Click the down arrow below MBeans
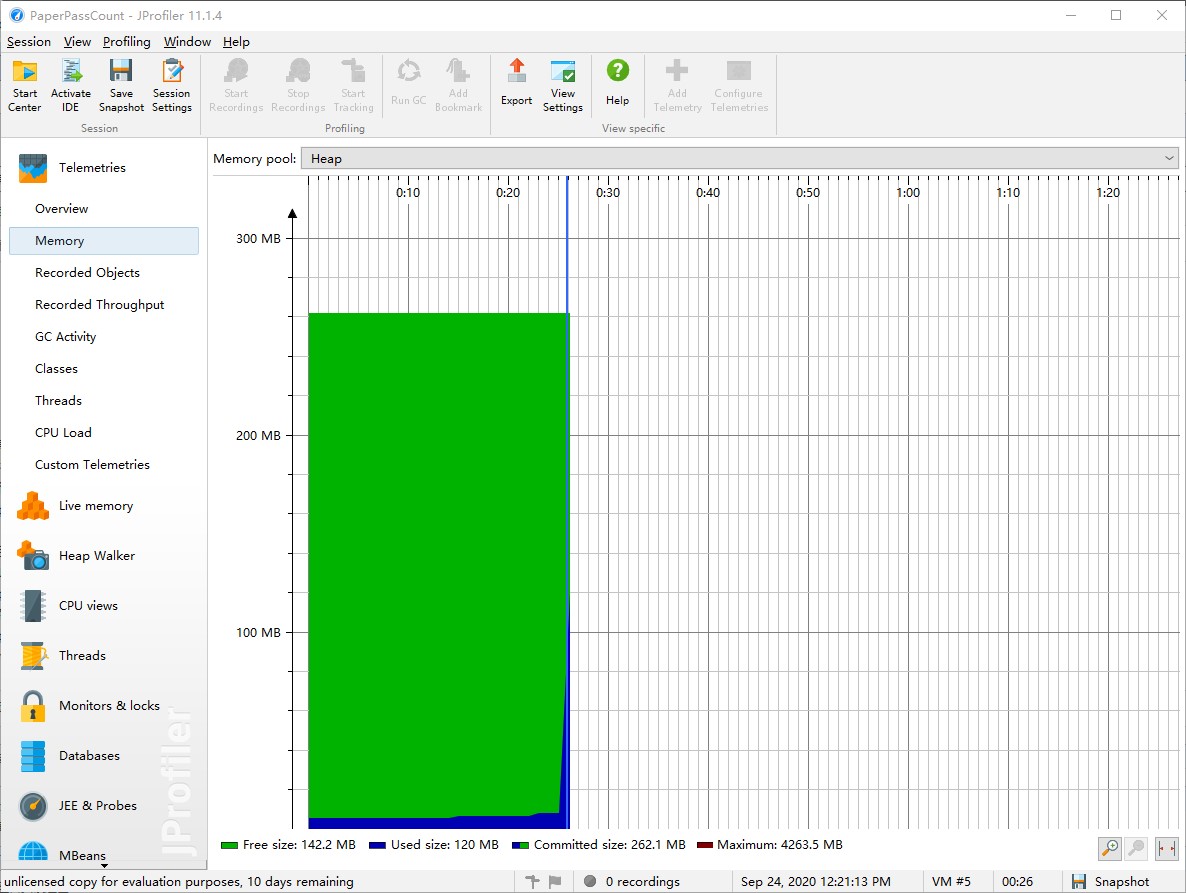 point(104,865)
